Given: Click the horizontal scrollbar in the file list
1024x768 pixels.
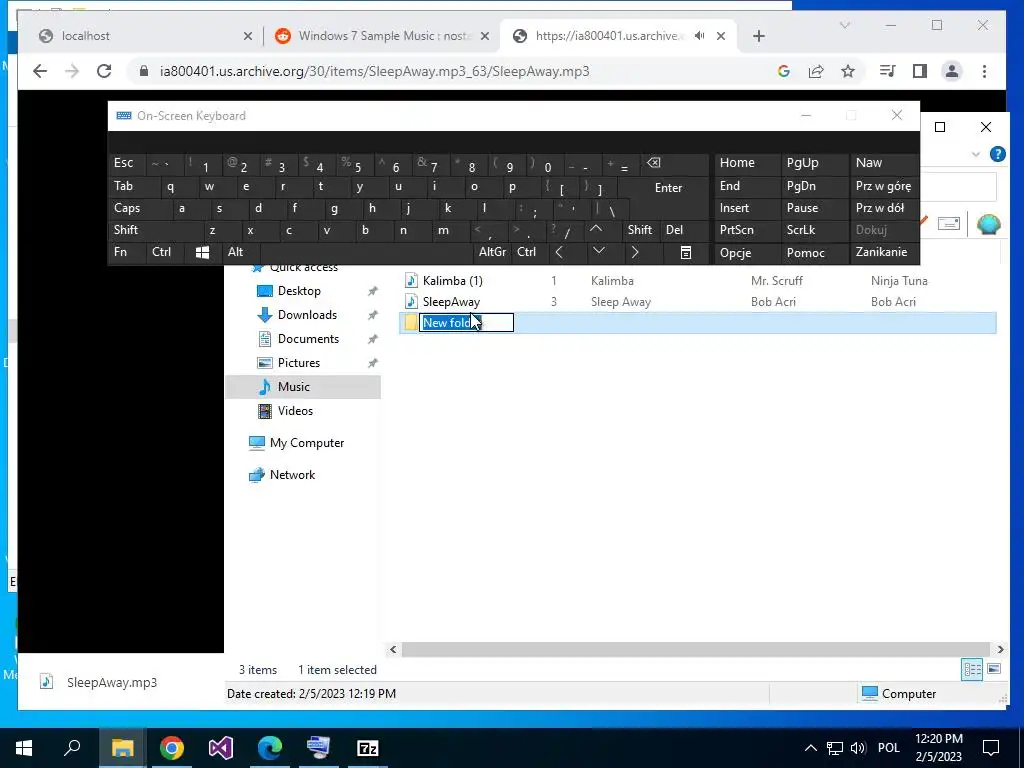Looking at the screenshot, I should (x=697, y=649).
